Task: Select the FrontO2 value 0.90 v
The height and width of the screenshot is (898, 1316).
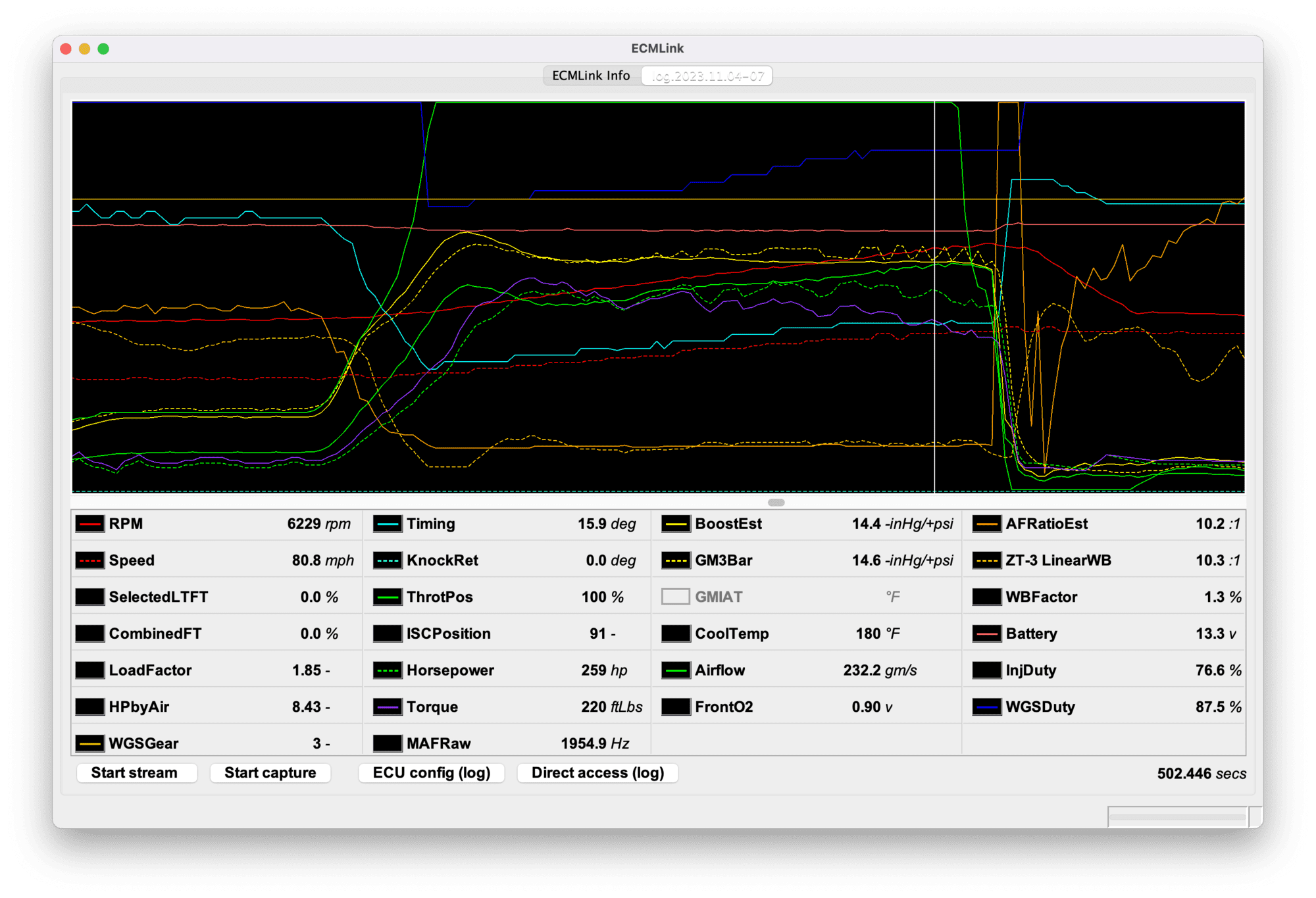Action: [872, 707]
